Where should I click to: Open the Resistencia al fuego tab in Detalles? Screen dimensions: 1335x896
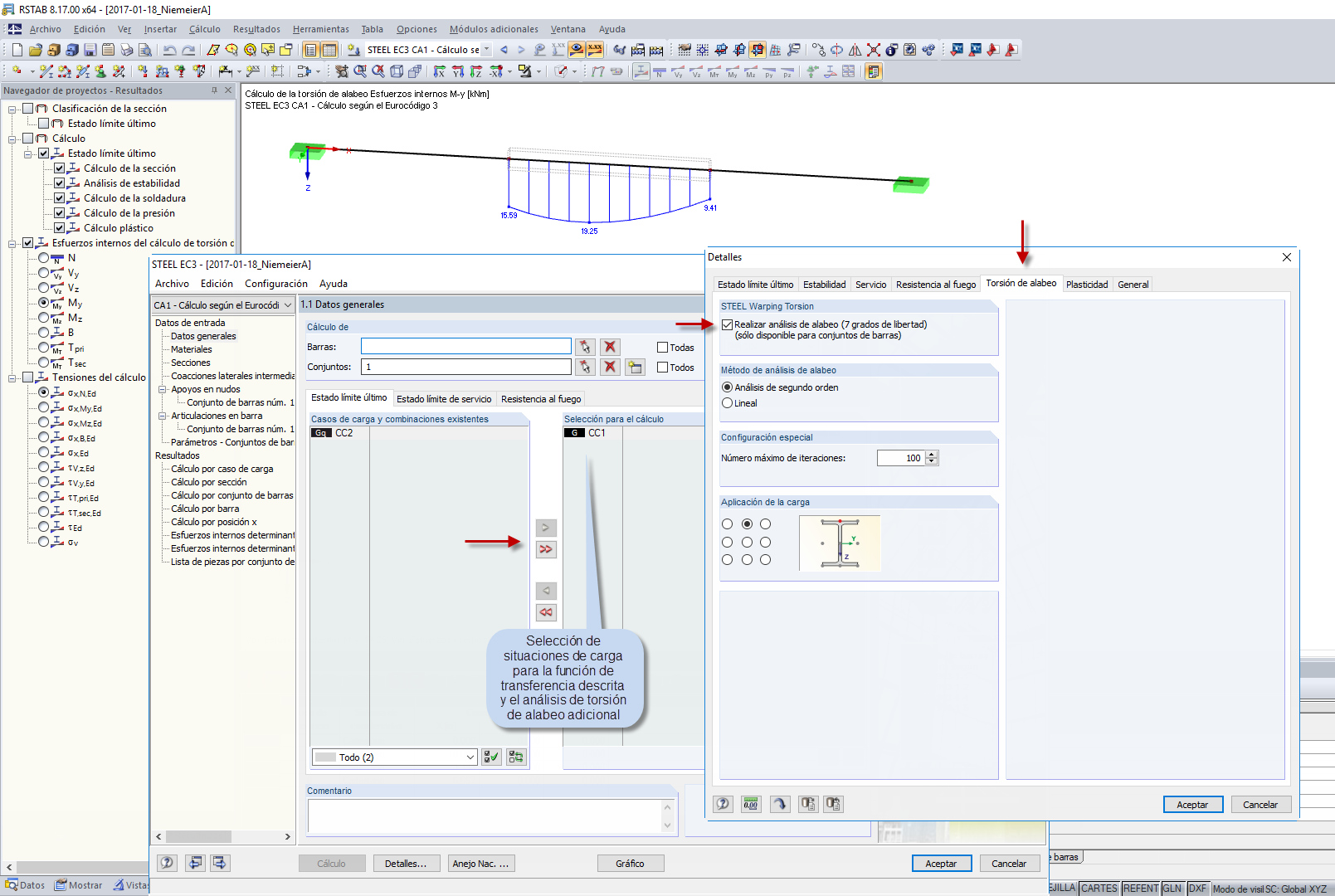point(936,285)
